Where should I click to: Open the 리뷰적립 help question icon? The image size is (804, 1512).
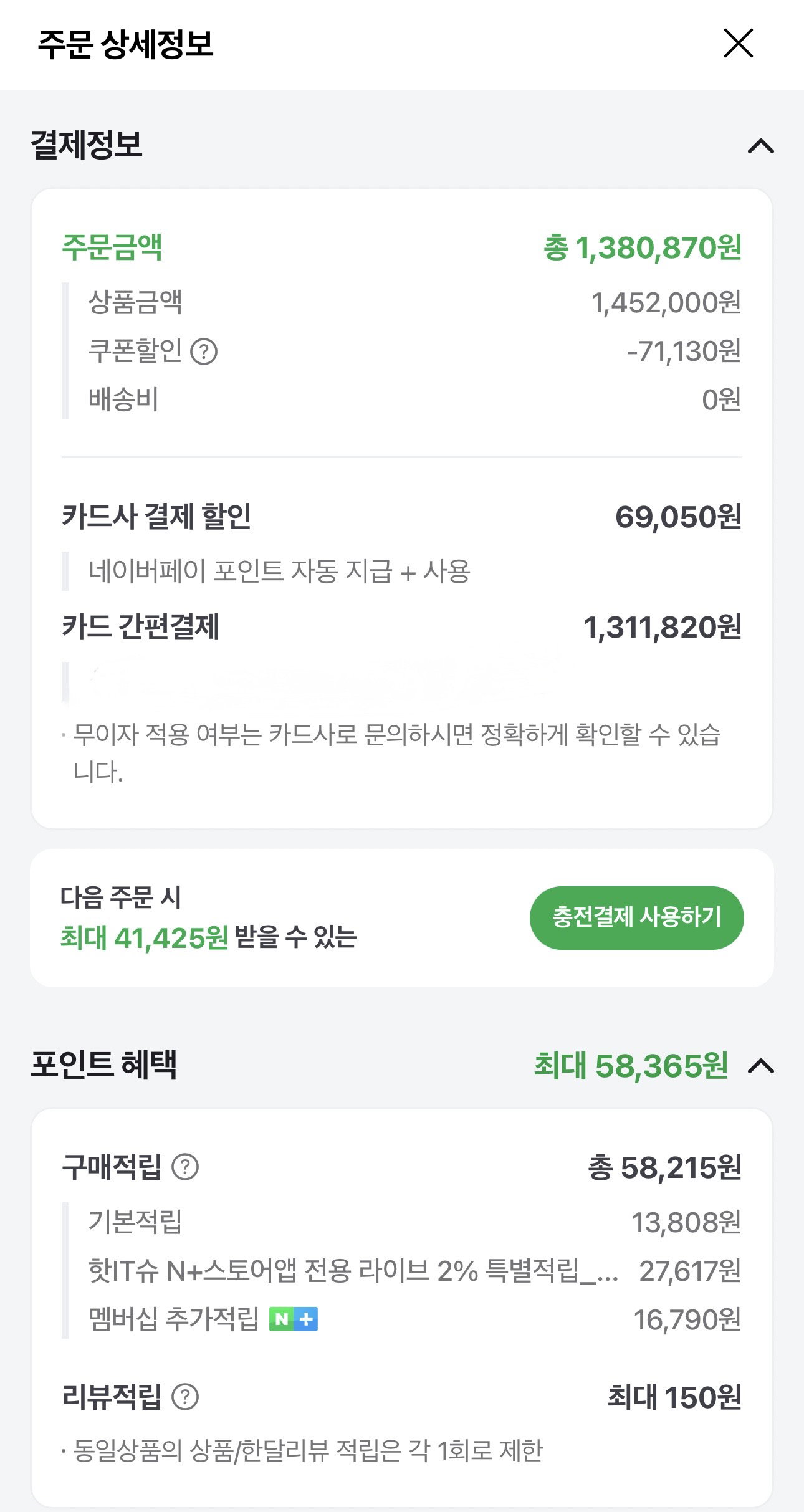[185, 1397]
